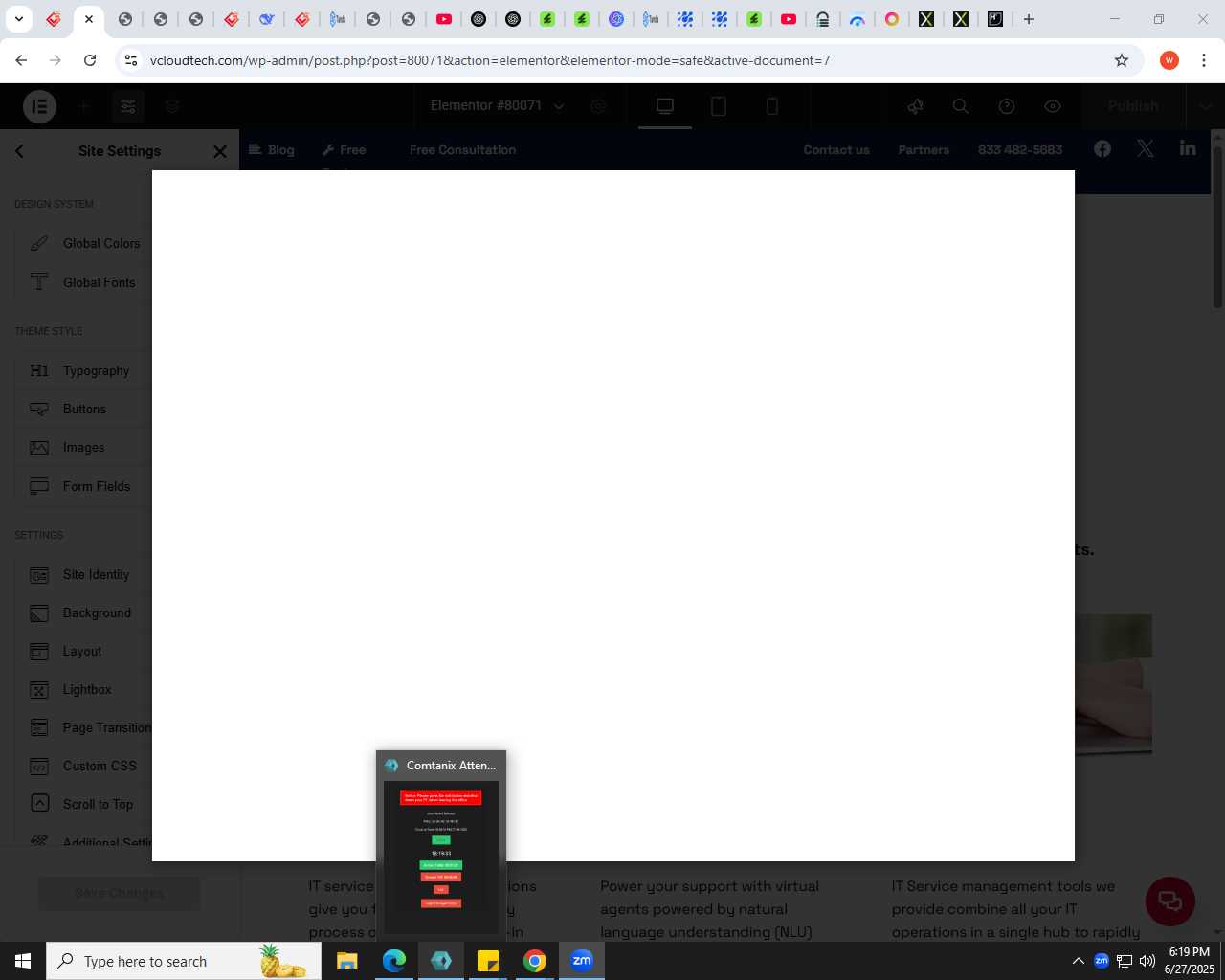Click browser Back arrow
Image resolution: width=1225 pixels, height=980 pixels.
pyautogui.click(x=21, y=60)
